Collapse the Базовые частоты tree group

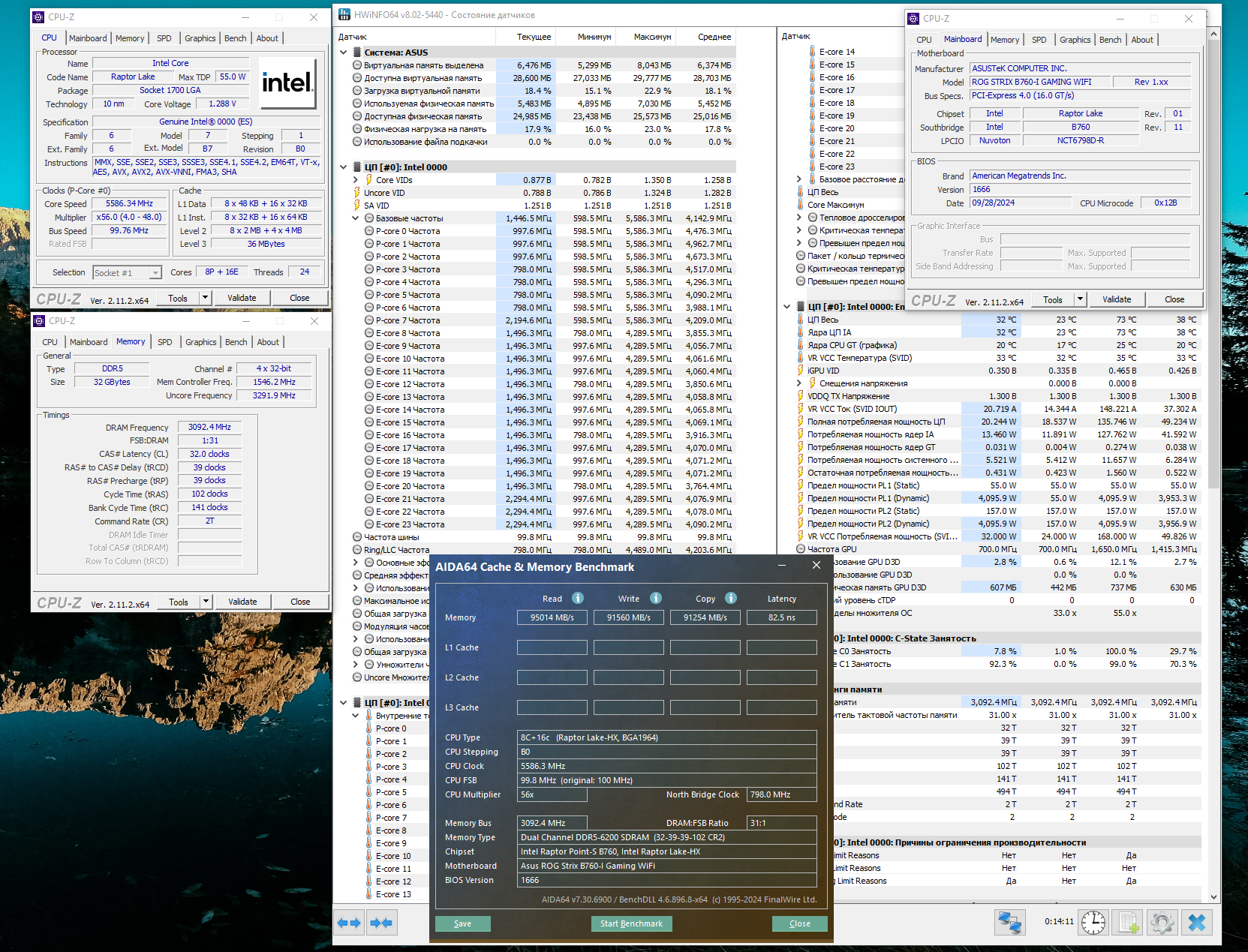[356, 218]
